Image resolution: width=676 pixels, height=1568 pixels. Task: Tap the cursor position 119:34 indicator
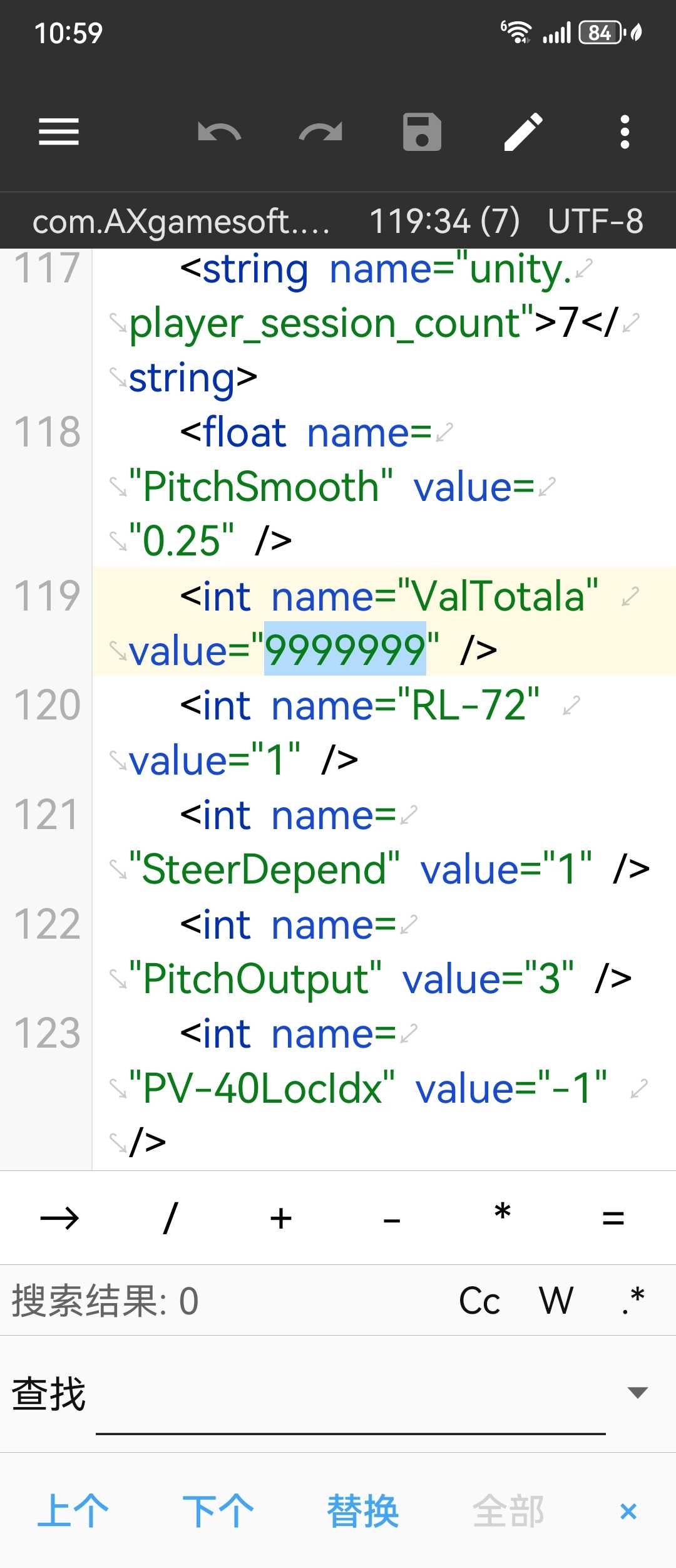[444, 221]
